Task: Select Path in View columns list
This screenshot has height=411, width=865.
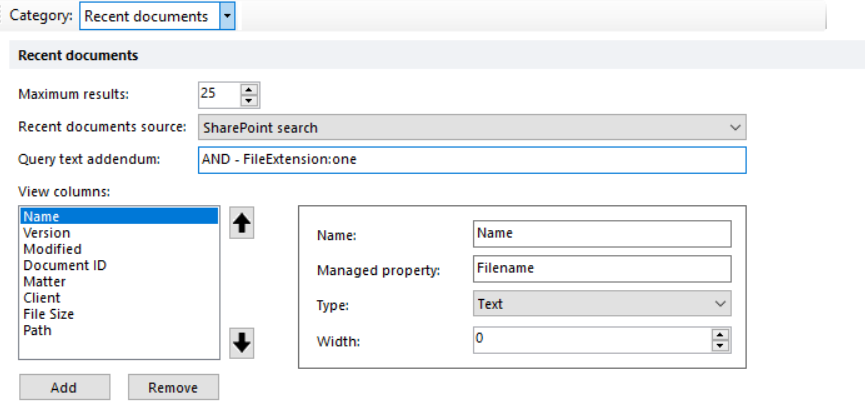Action: (x=119, y=330)
